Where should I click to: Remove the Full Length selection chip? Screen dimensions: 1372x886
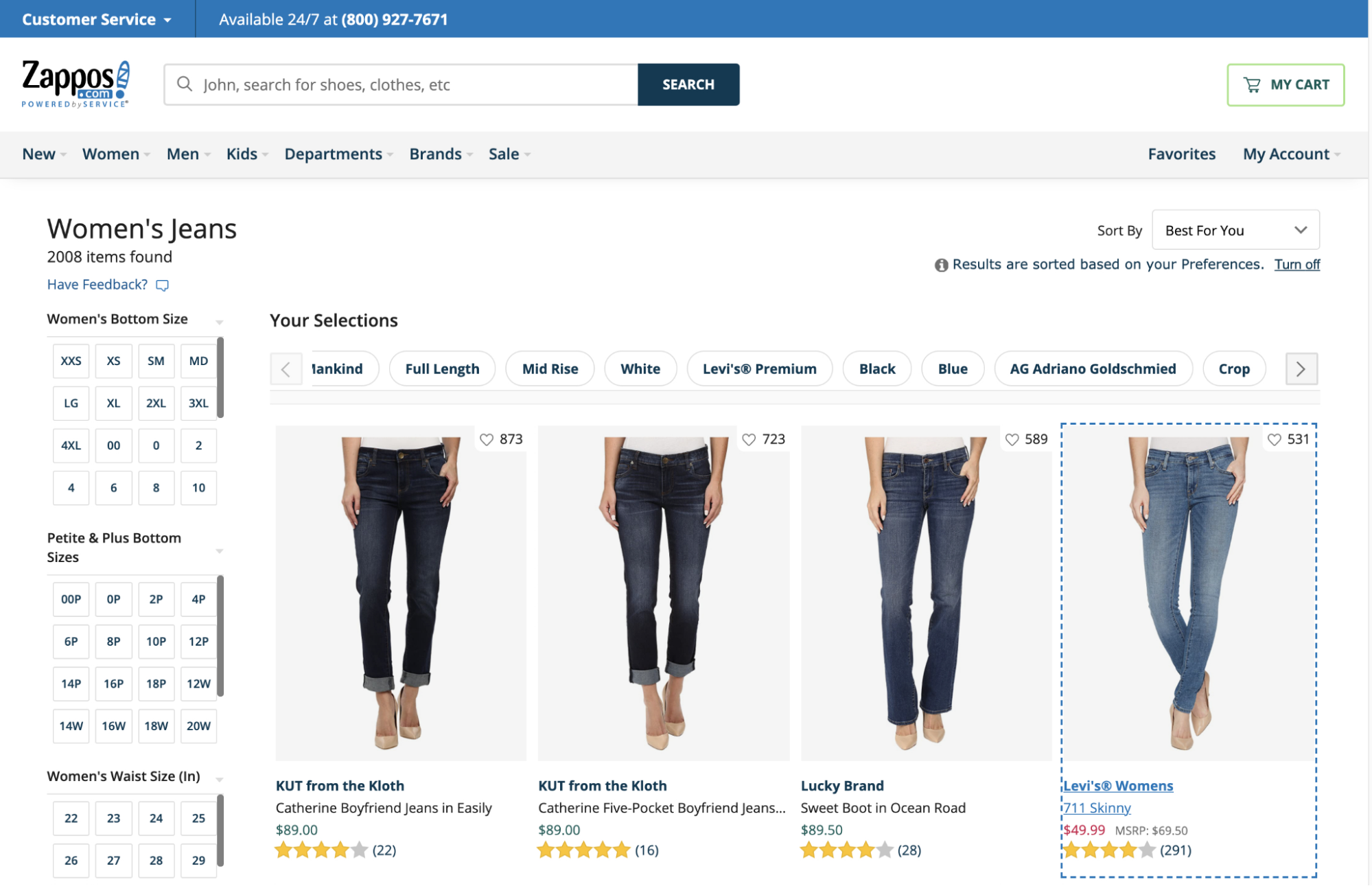pos(442,369)
